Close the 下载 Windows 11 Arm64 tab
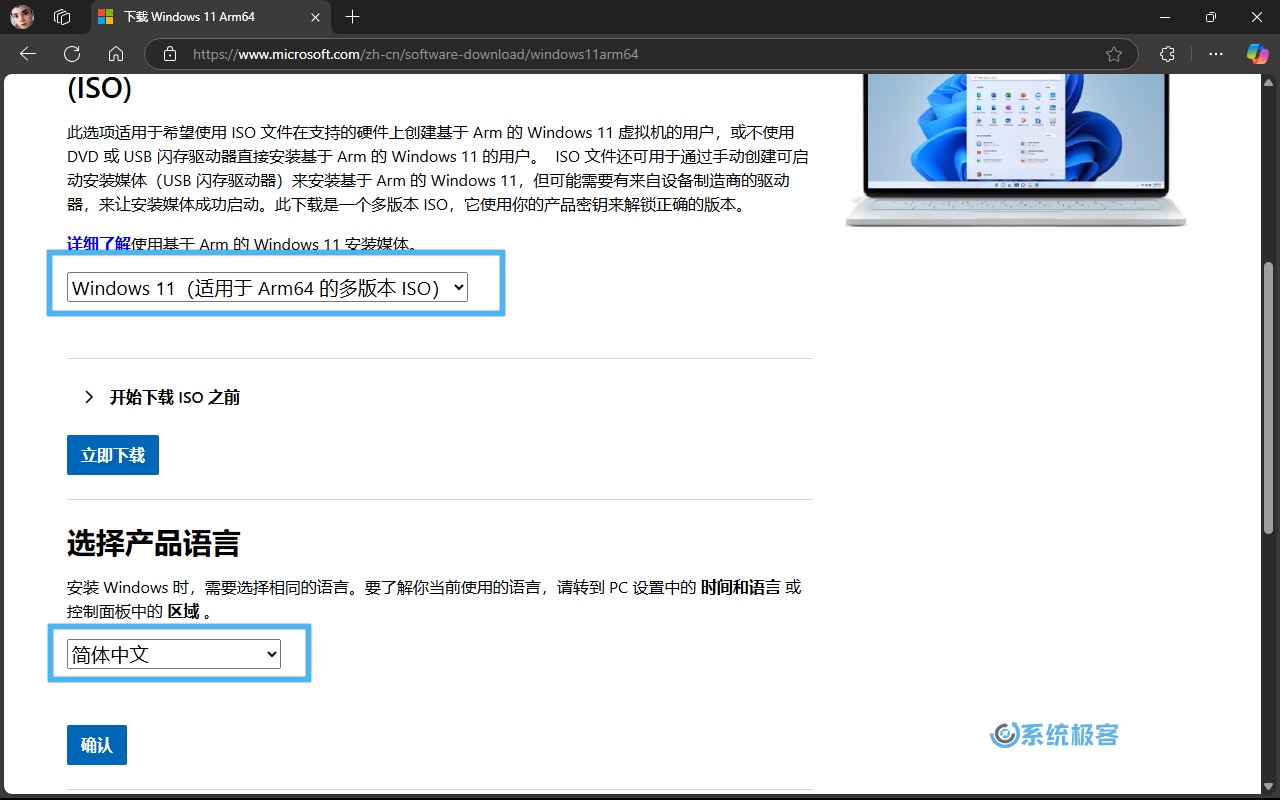 [x=315, y=17]
